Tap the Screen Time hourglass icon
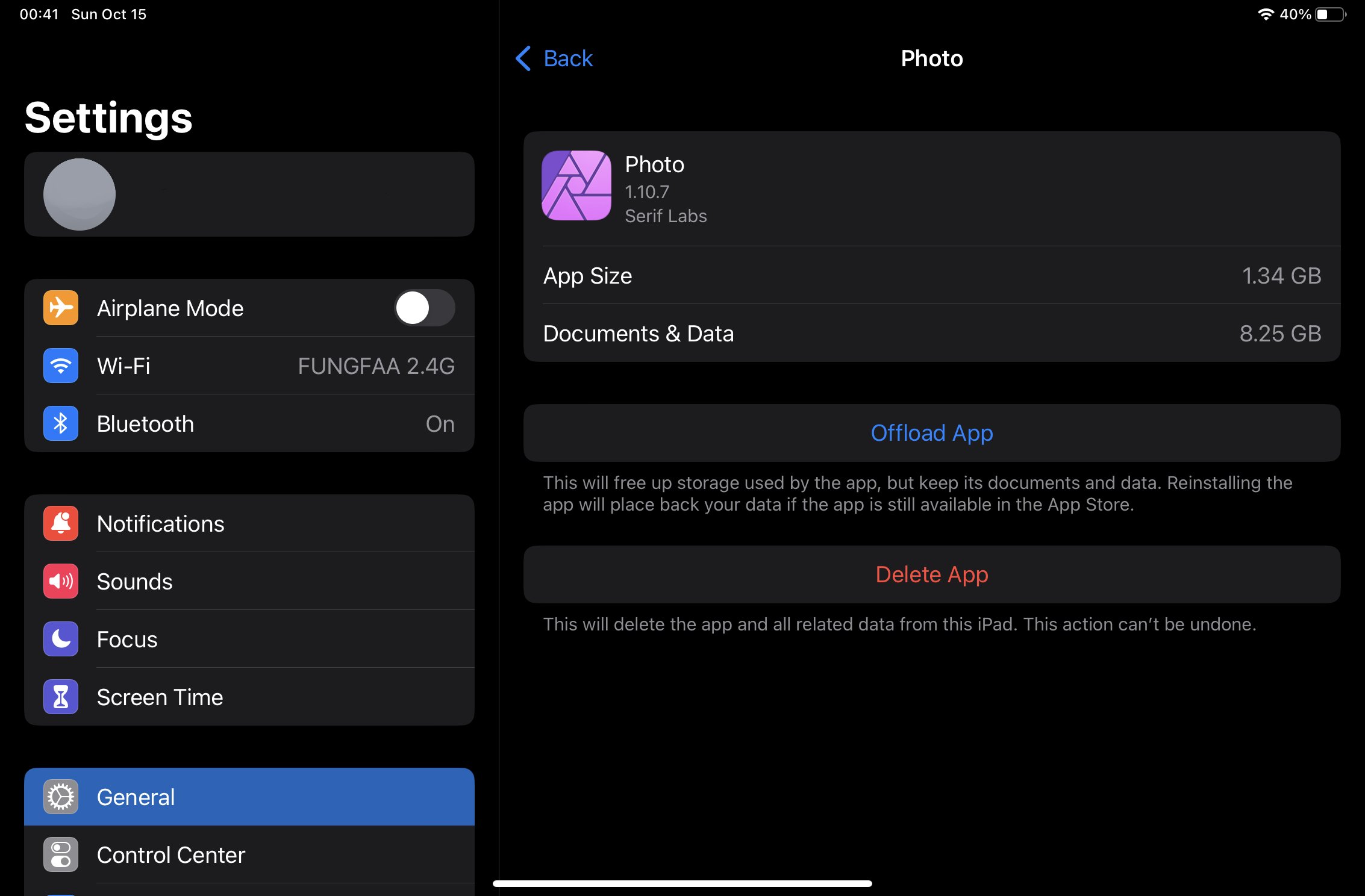 tap(61, 697)
